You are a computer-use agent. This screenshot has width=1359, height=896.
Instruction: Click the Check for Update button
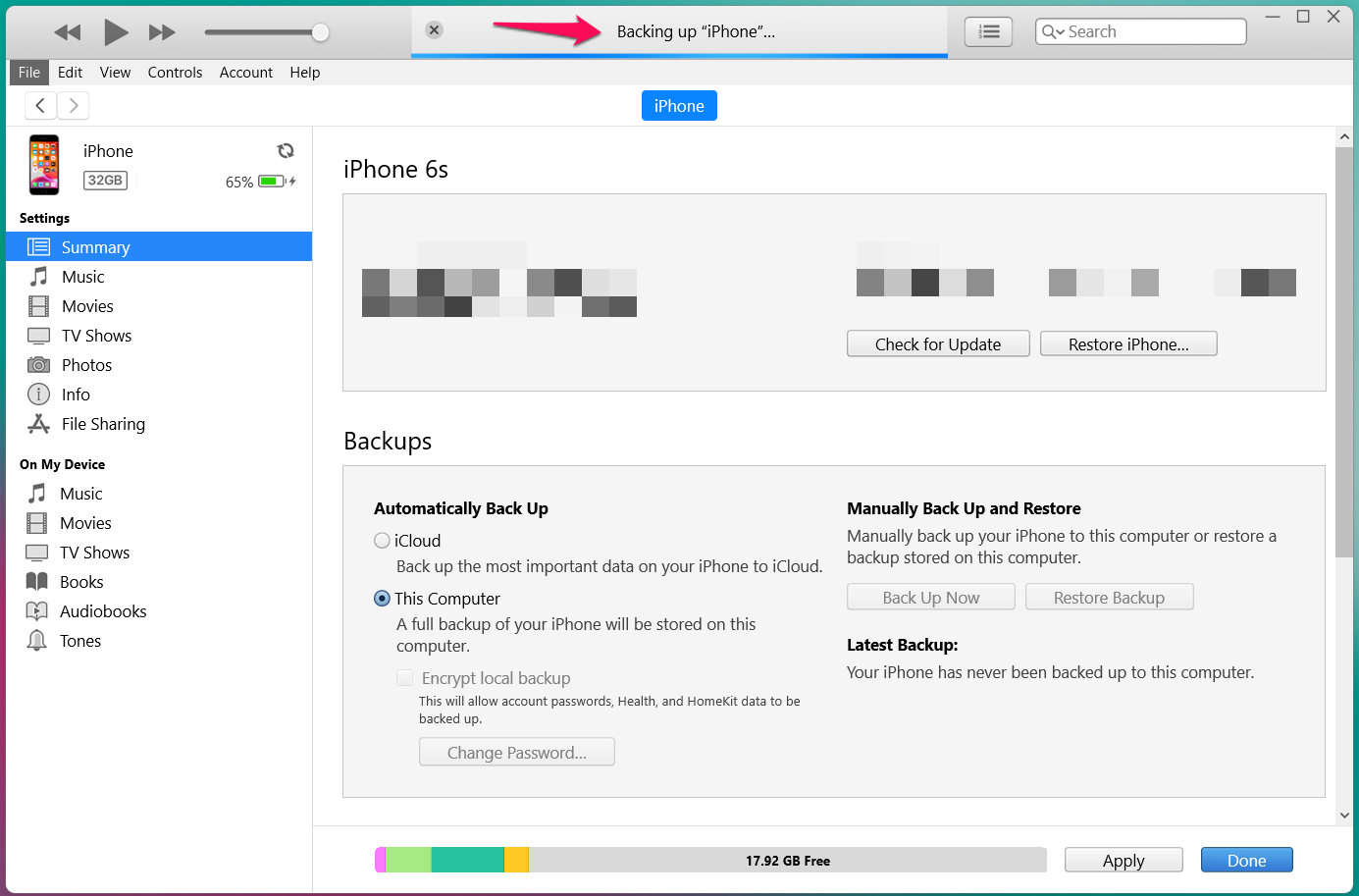pyautogui.click(x=937, y=344)
